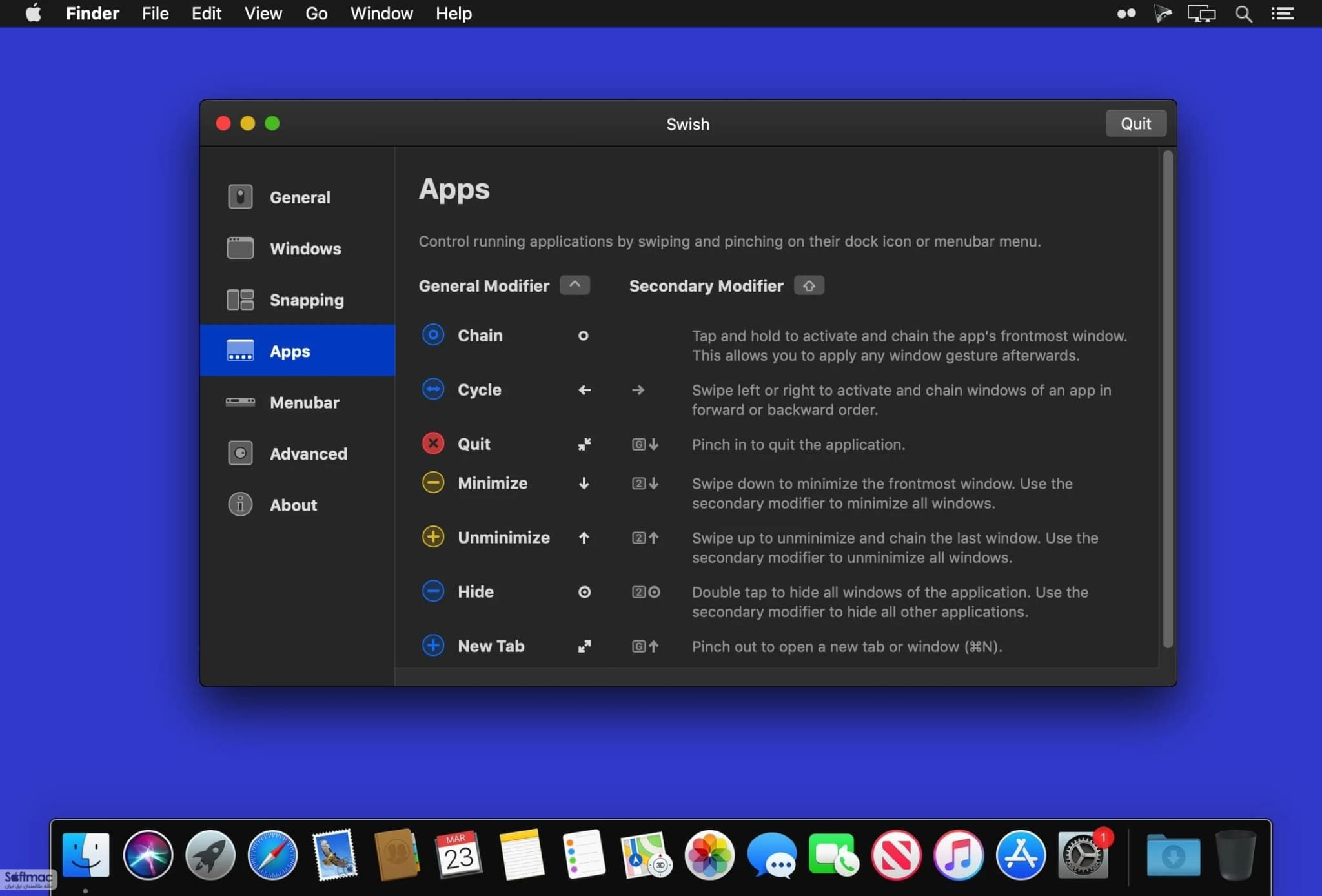The height and width of the screenshot is (896, 1322).
Task: Open Safari from the dock
Action: tap(272, 855)
